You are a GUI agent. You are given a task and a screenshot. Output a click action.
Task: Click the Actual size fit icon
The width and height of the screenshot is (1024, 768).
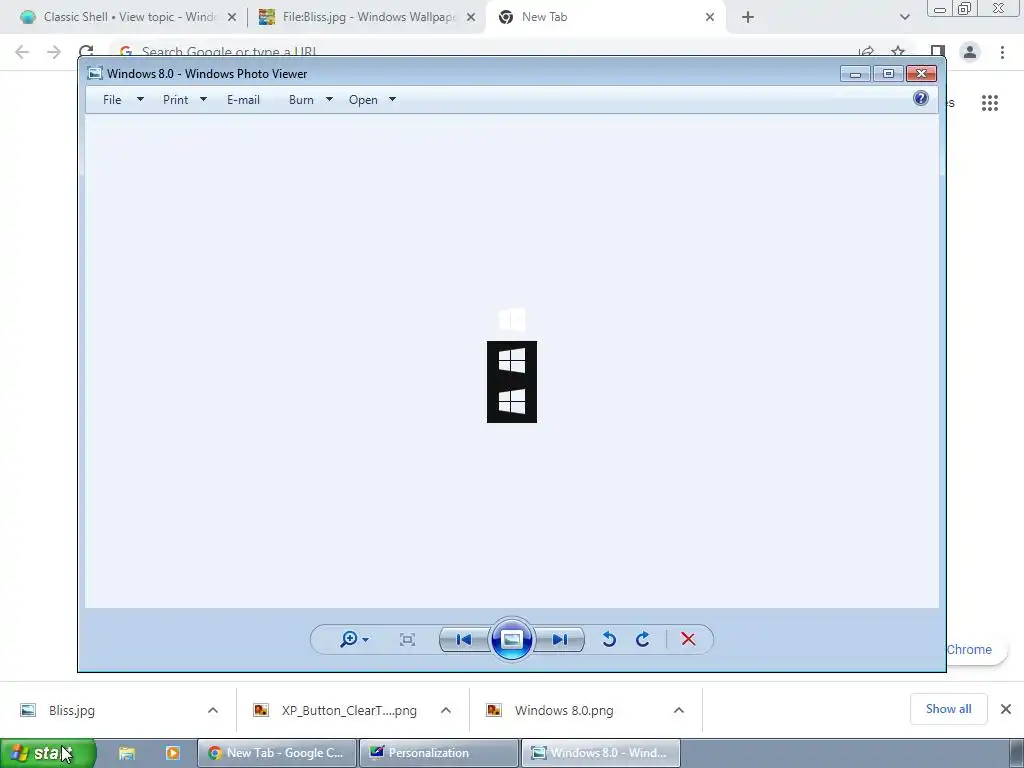[407, 639]
